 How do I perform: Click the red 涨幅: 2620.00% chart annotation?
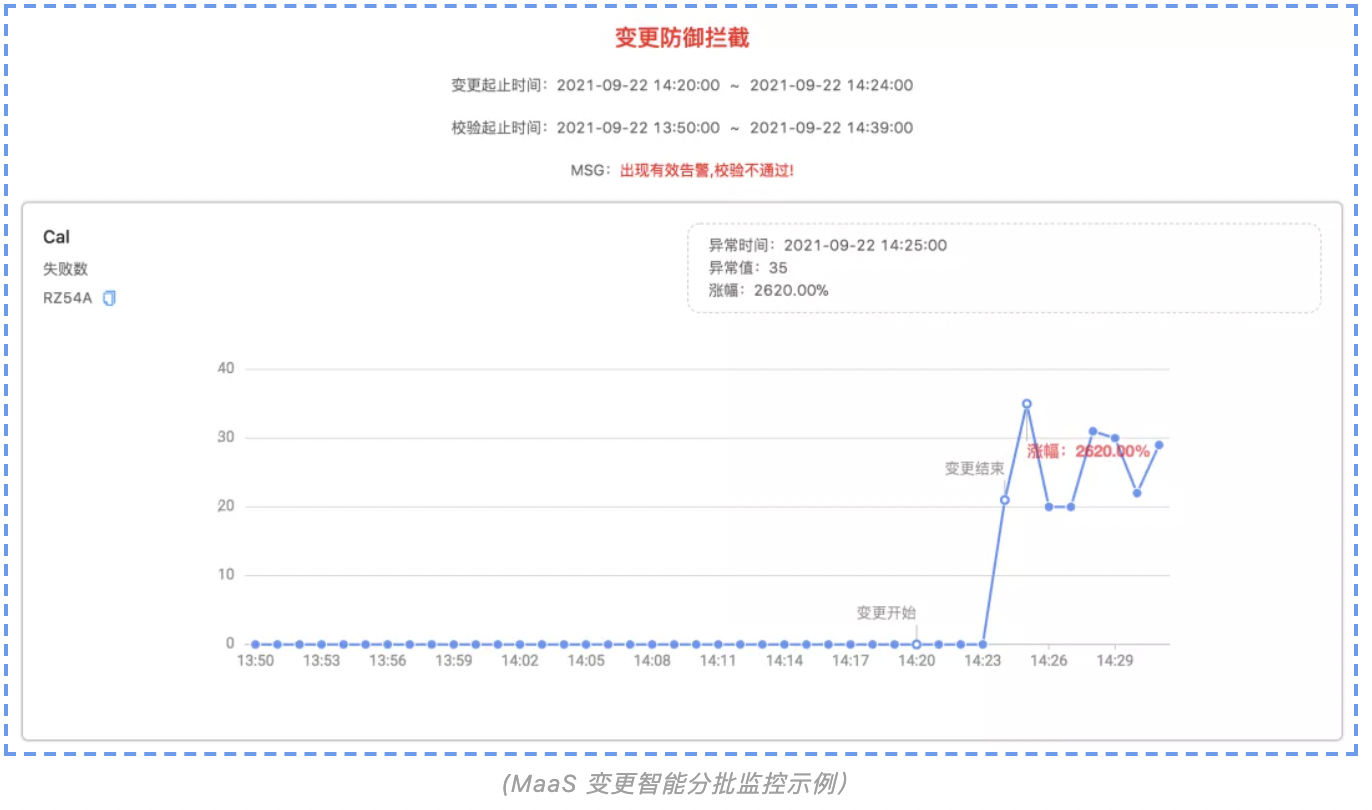pos(1088,452)
